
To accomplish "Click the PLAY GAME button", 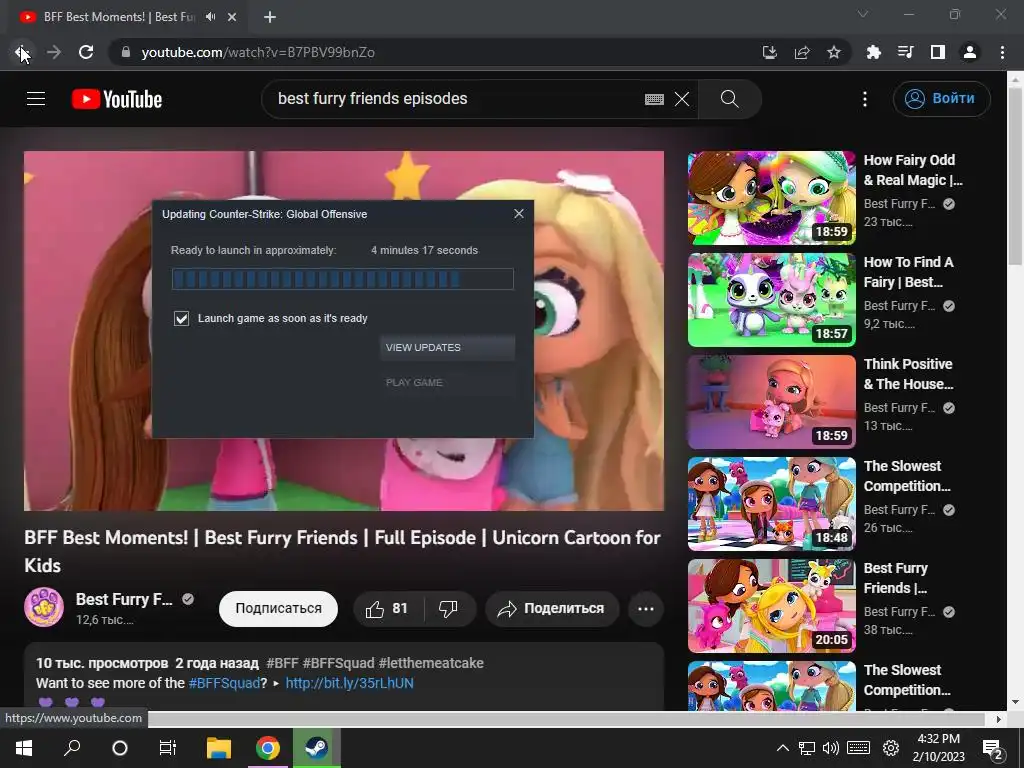I will (447, 383).
